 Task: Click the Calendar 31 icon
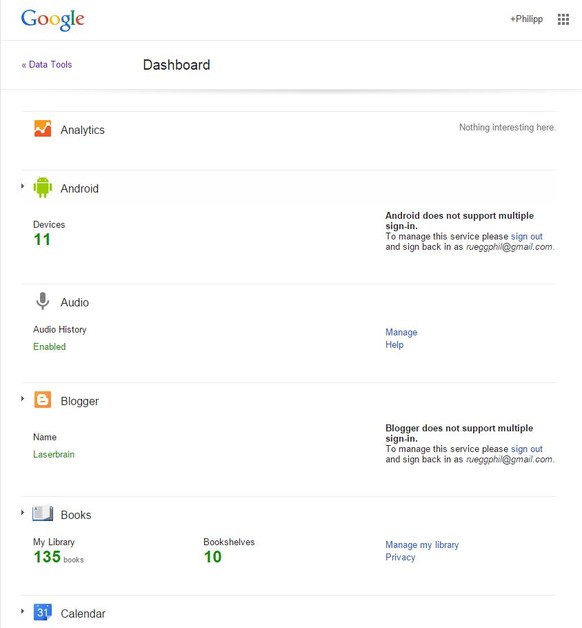[42, 612]
